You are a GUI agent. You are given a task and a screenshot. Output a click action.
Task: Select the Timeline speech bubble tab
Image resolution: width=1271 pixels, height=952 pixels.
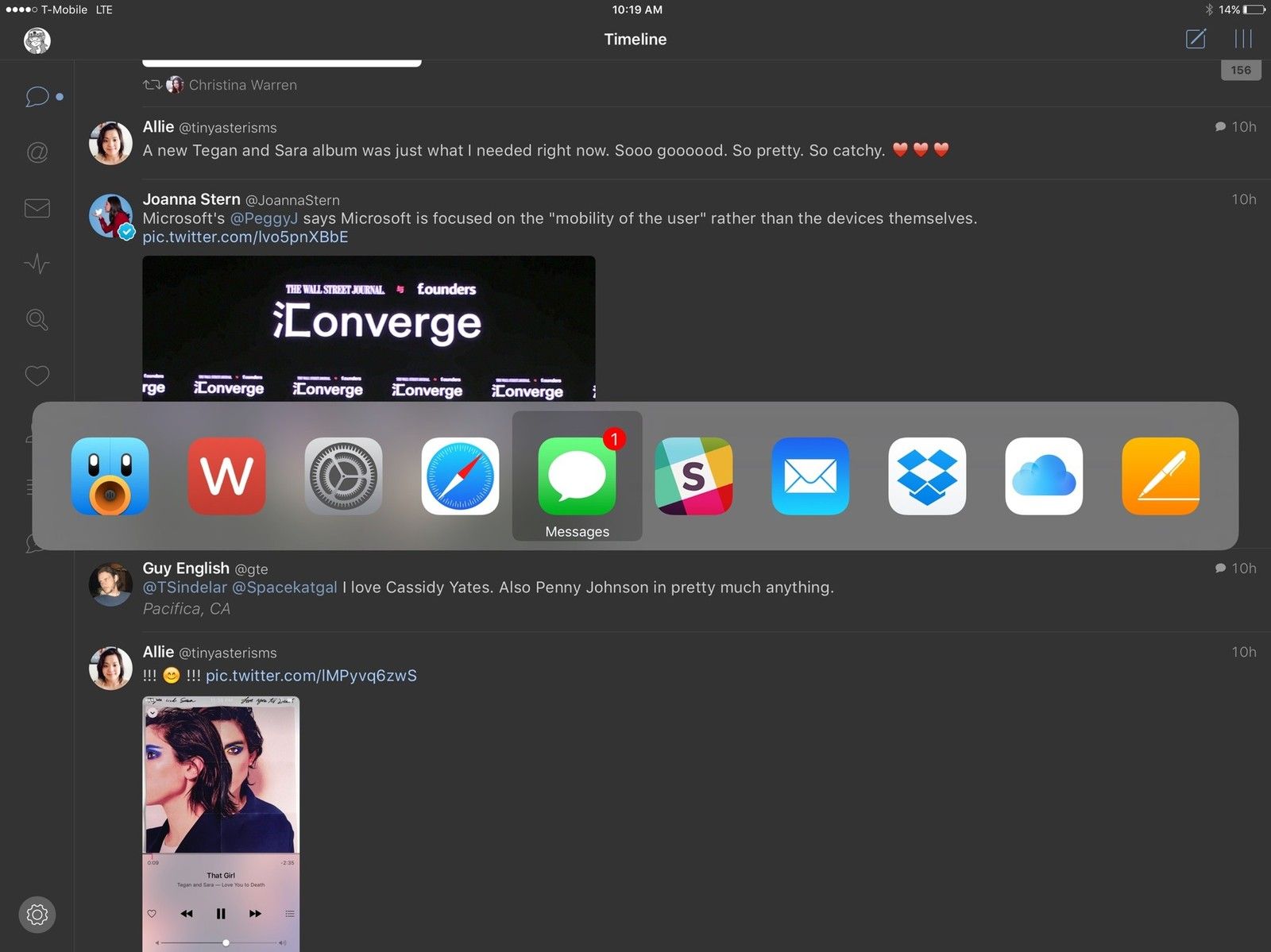click(37, 97)
